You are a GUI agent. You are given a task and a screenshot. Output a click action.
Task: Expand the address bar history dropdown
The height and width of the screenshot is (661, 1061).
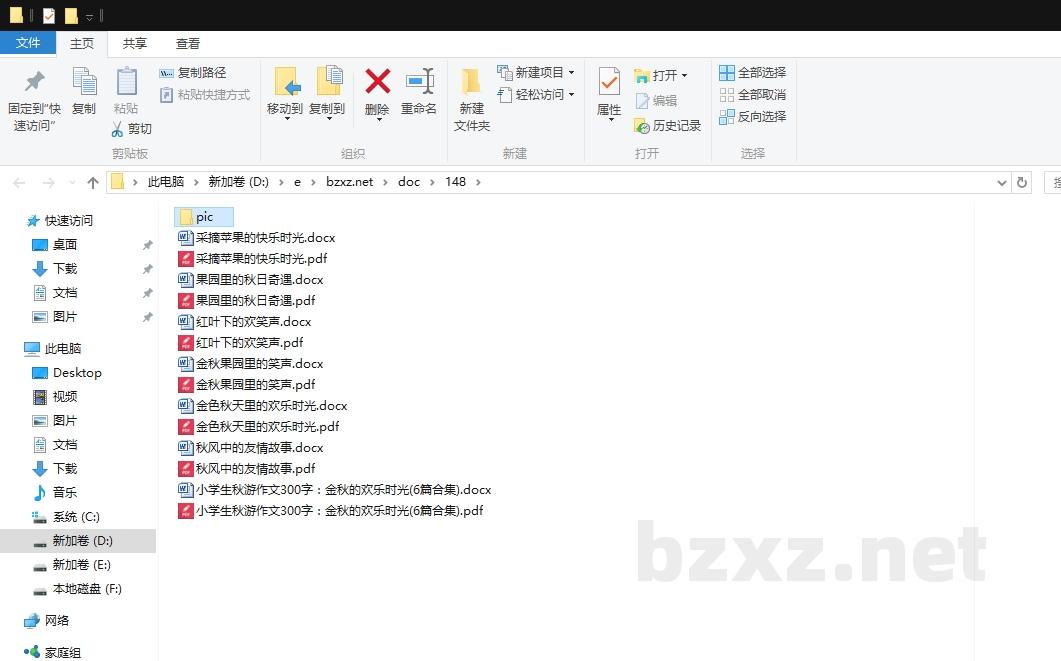click(x=1002, y=182)
